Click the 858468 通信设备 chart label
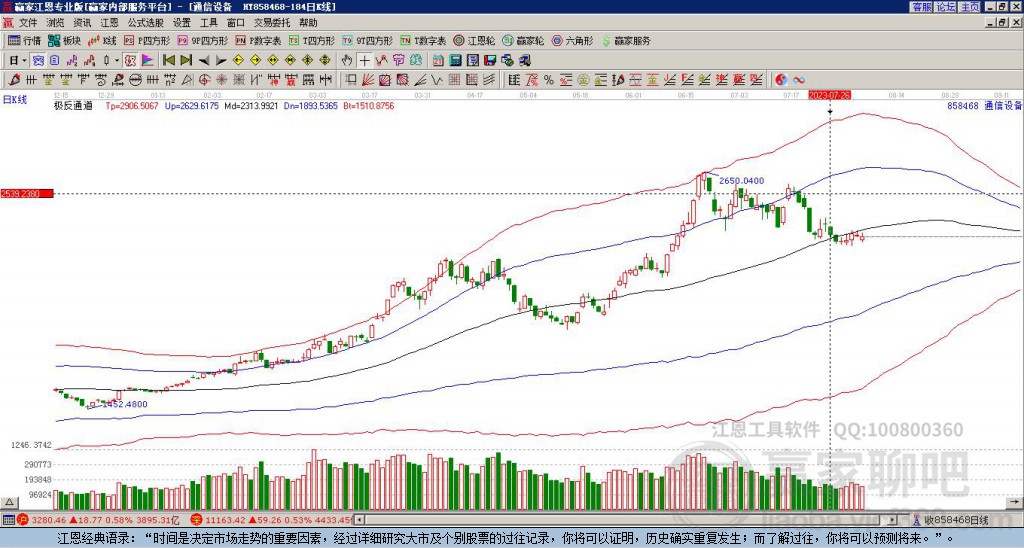Image resolution: width=1024 pixels, height=548 pixels. (984, 105)
